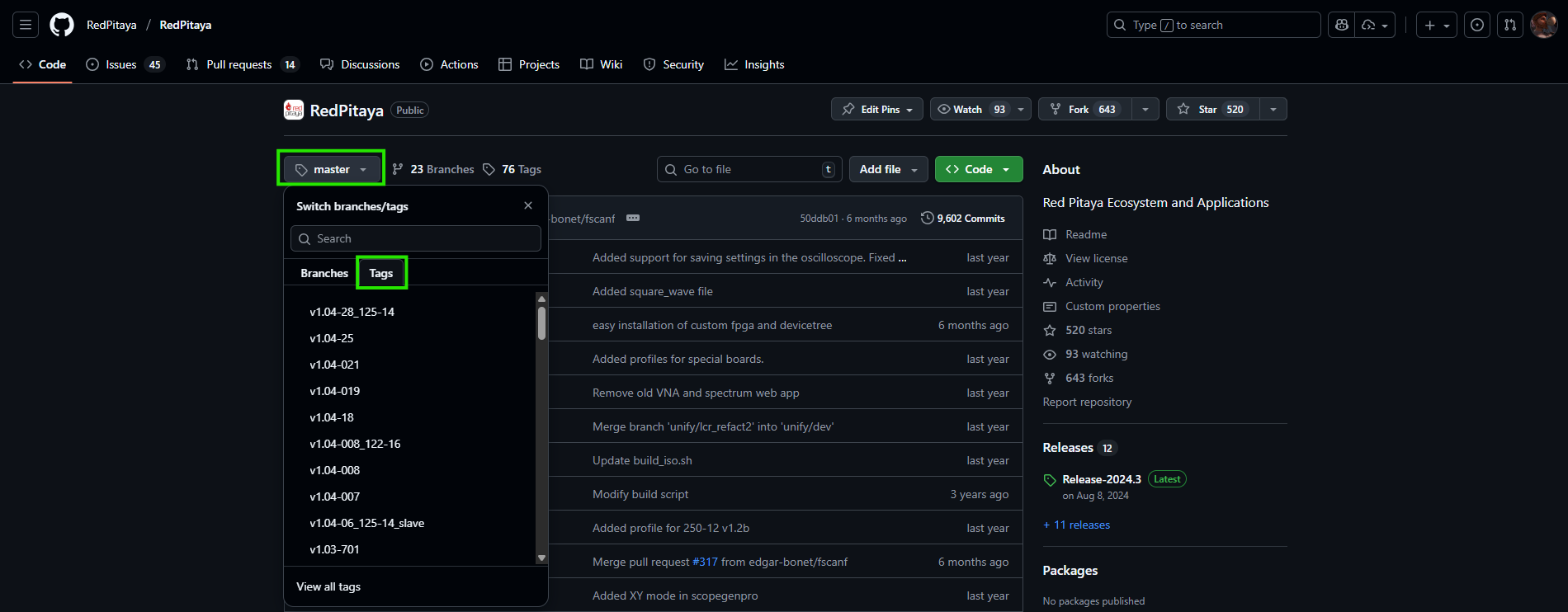Open the create new plus menu
The image size is (1568, 612).
click(1437, 25)
